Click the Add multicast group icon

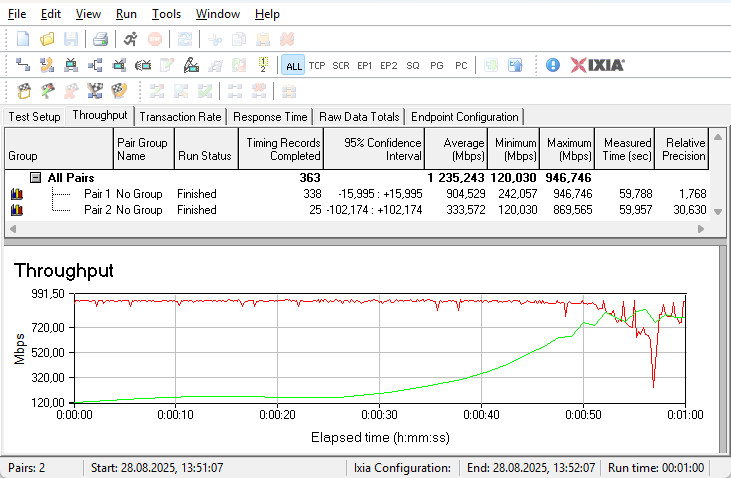pyautogui.click(x=95, y=65)
